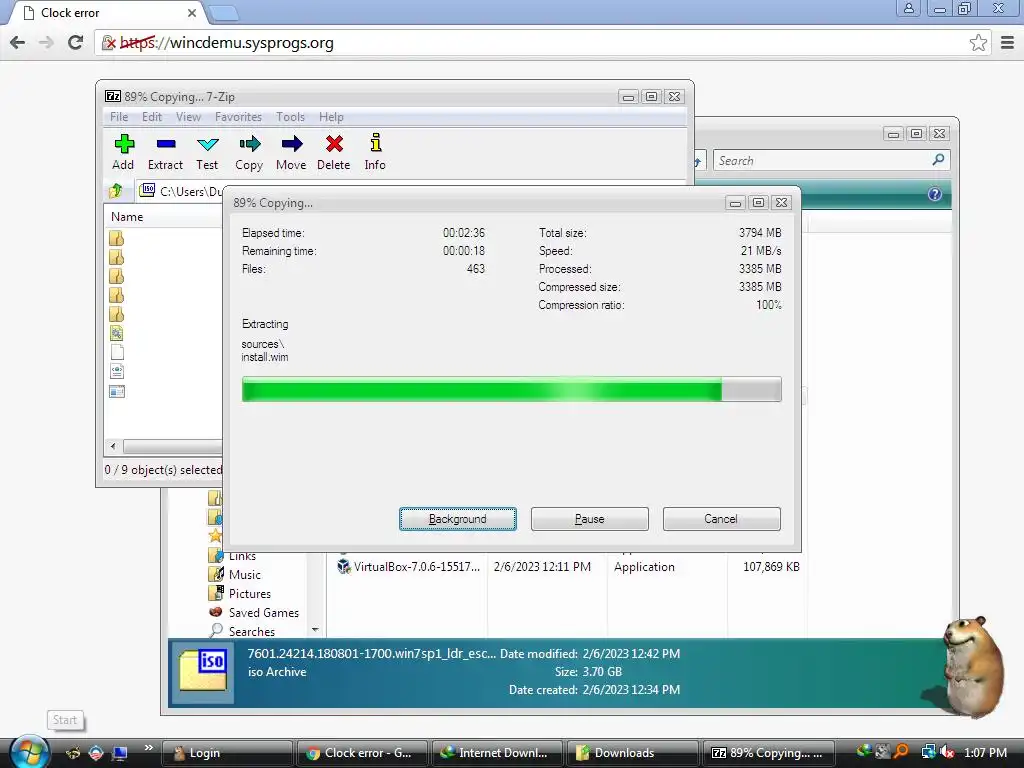Click the Explorer help question-mark icon
The image size is (1024, 768).
[935, 194]
